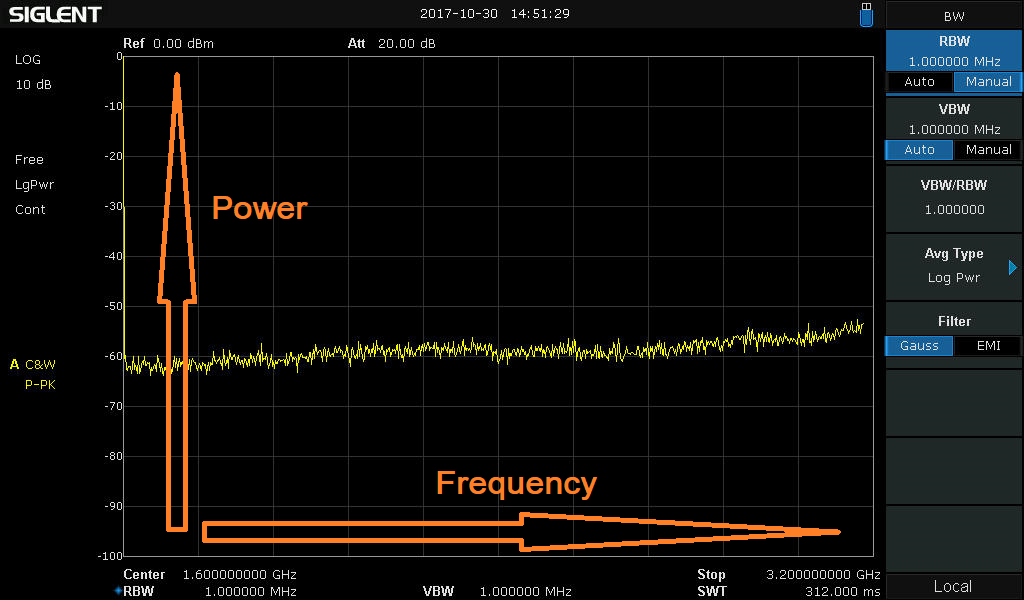Enable VBW Auto mode
This screenshot has width=1024, height=600.
coord(919,150)
